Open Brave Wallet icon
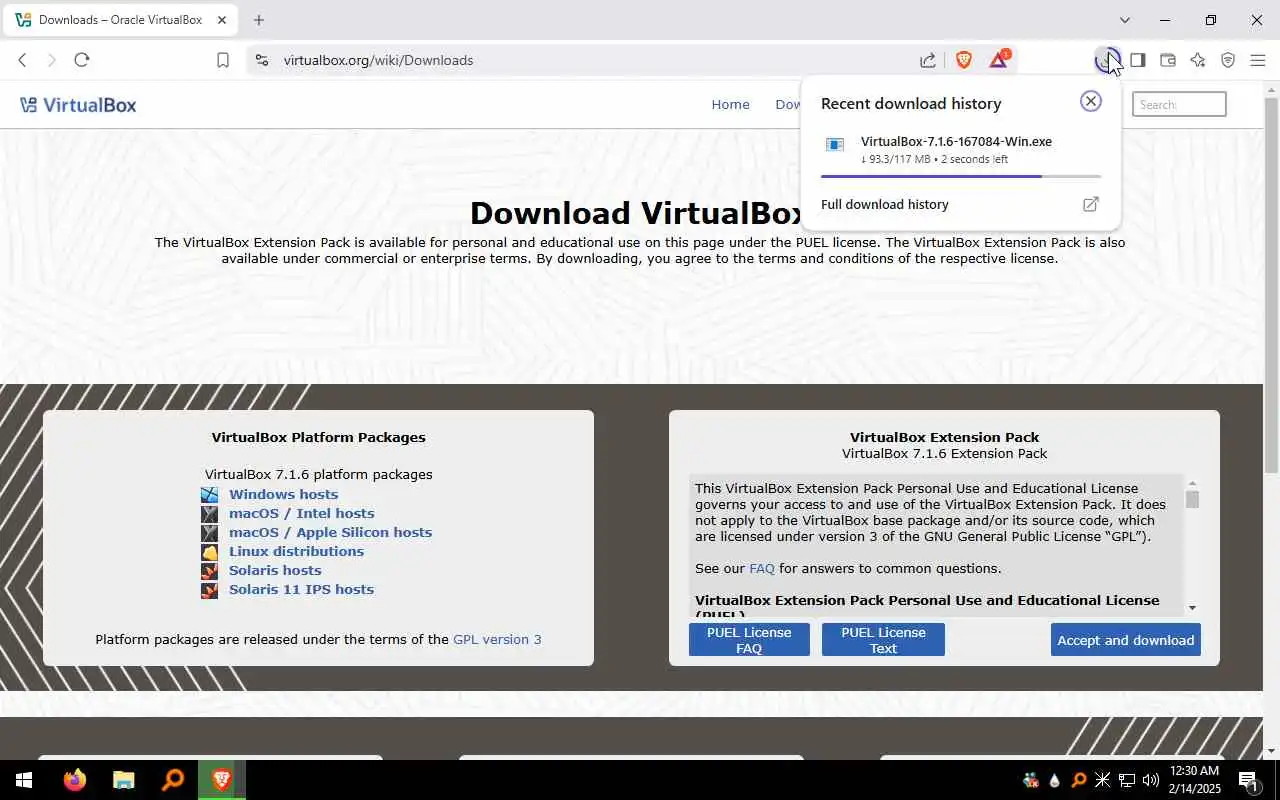Screen dimensions: 1280x800 point(1167,60)
